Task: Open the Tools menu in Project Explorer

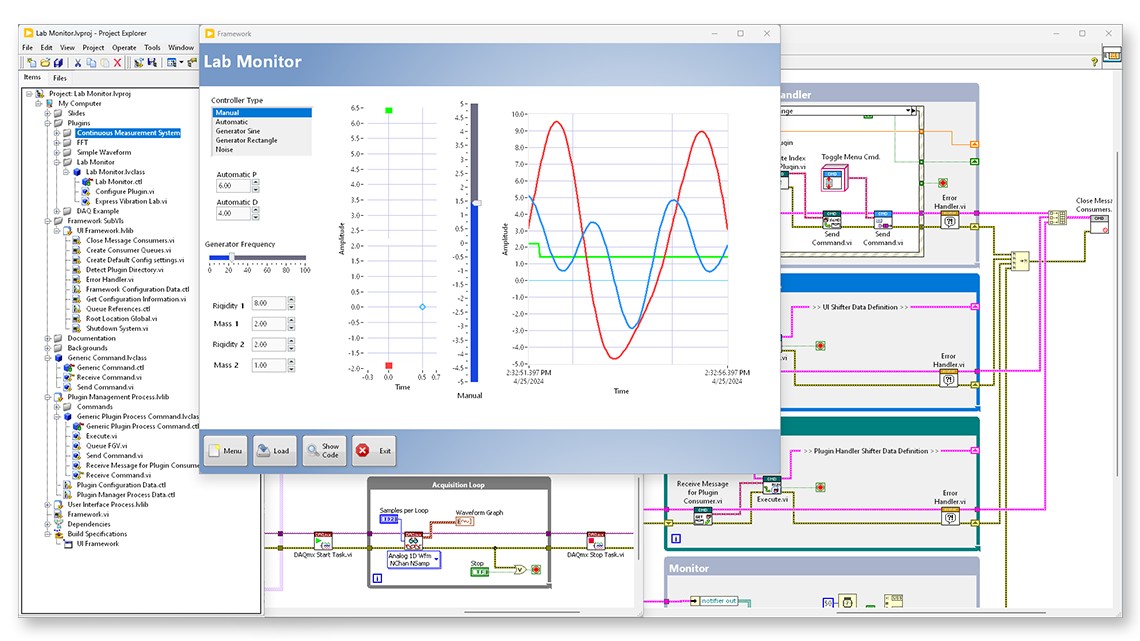Action: pyautogui.click(x=152, y=47)
